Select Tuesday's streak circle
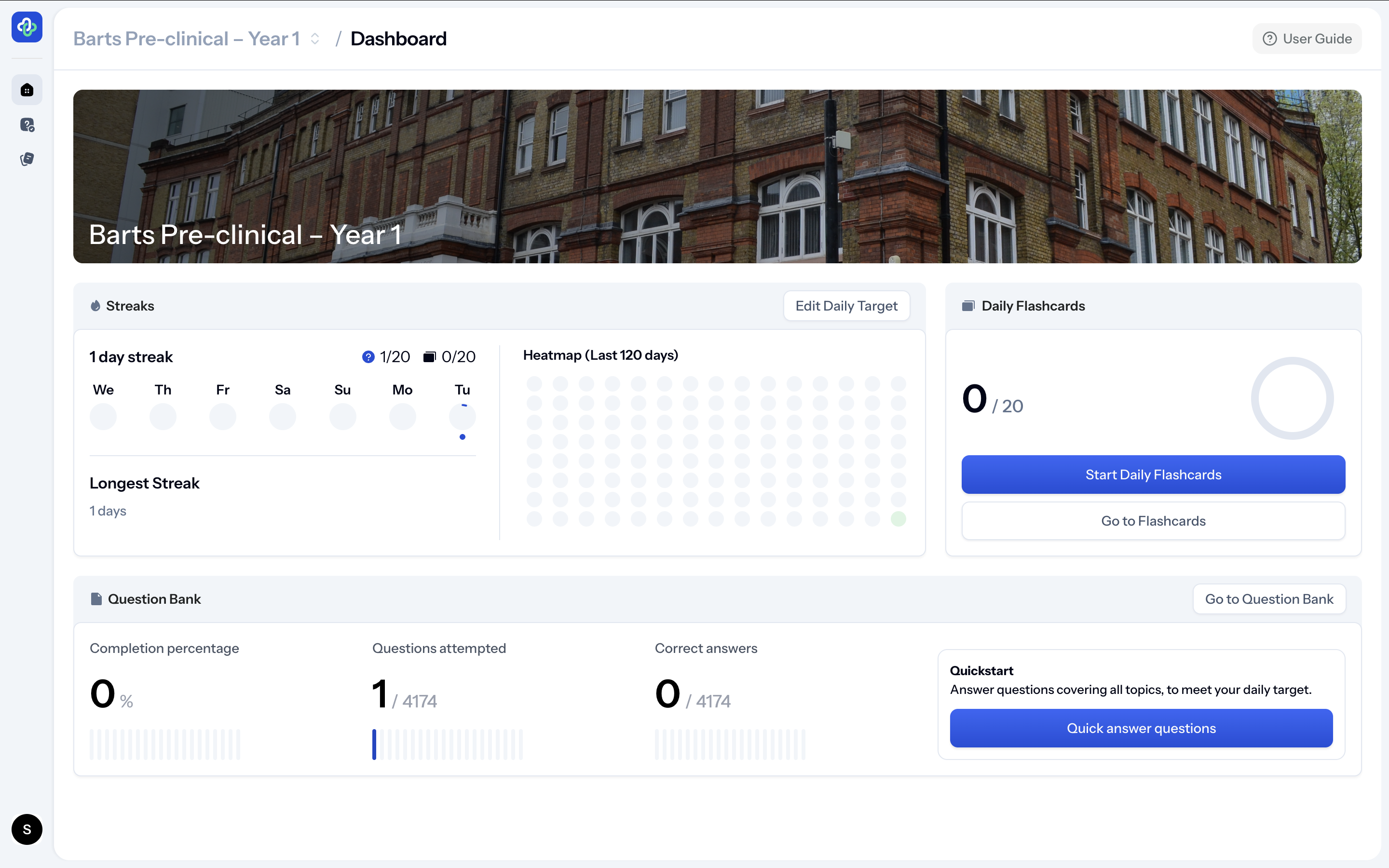The height and width of the screenshot is (868, 1389). point(462,417)
